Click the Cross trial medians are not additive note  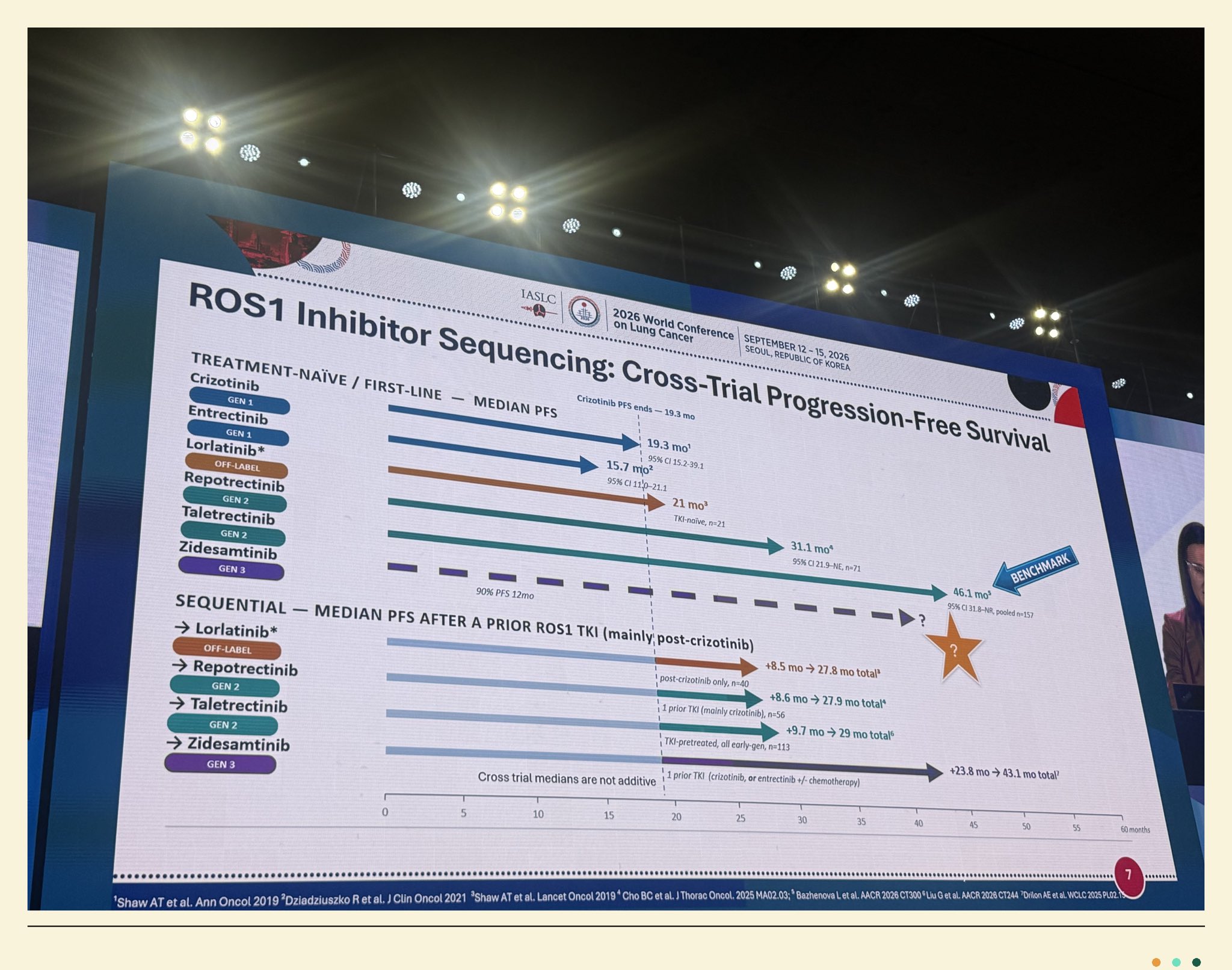click(x=567, y=779)
